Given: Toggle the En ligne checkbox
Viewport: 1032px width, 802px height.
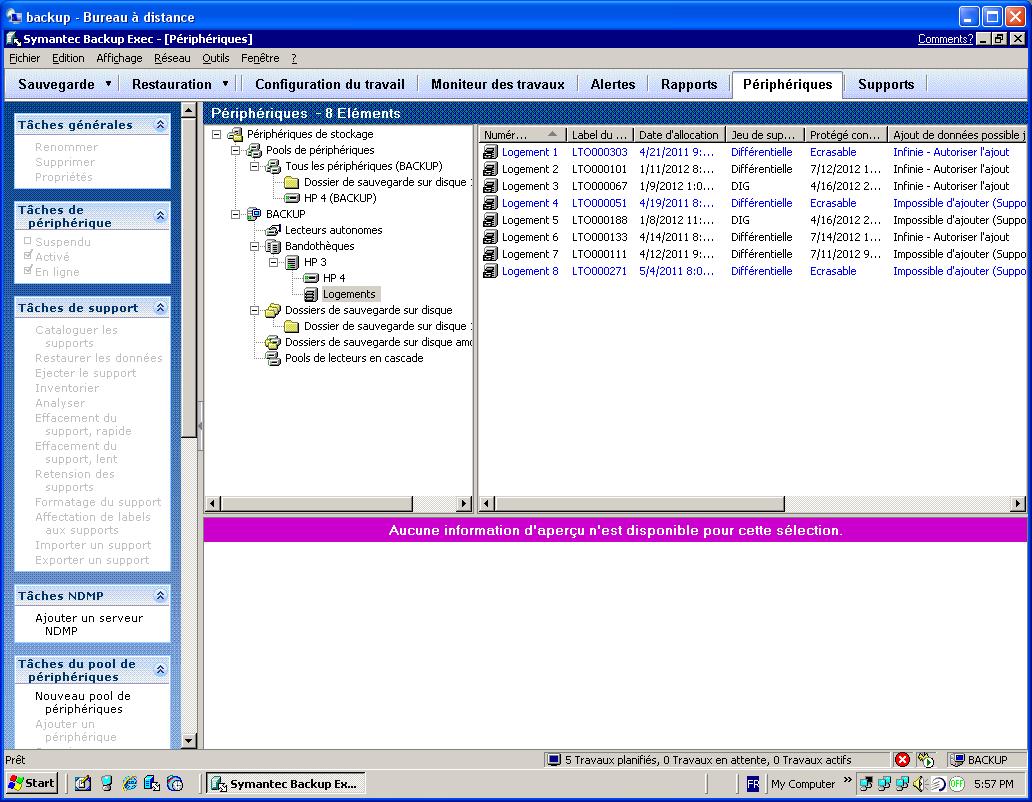Looking at the screenshot, I should click(x=28, y=270).
